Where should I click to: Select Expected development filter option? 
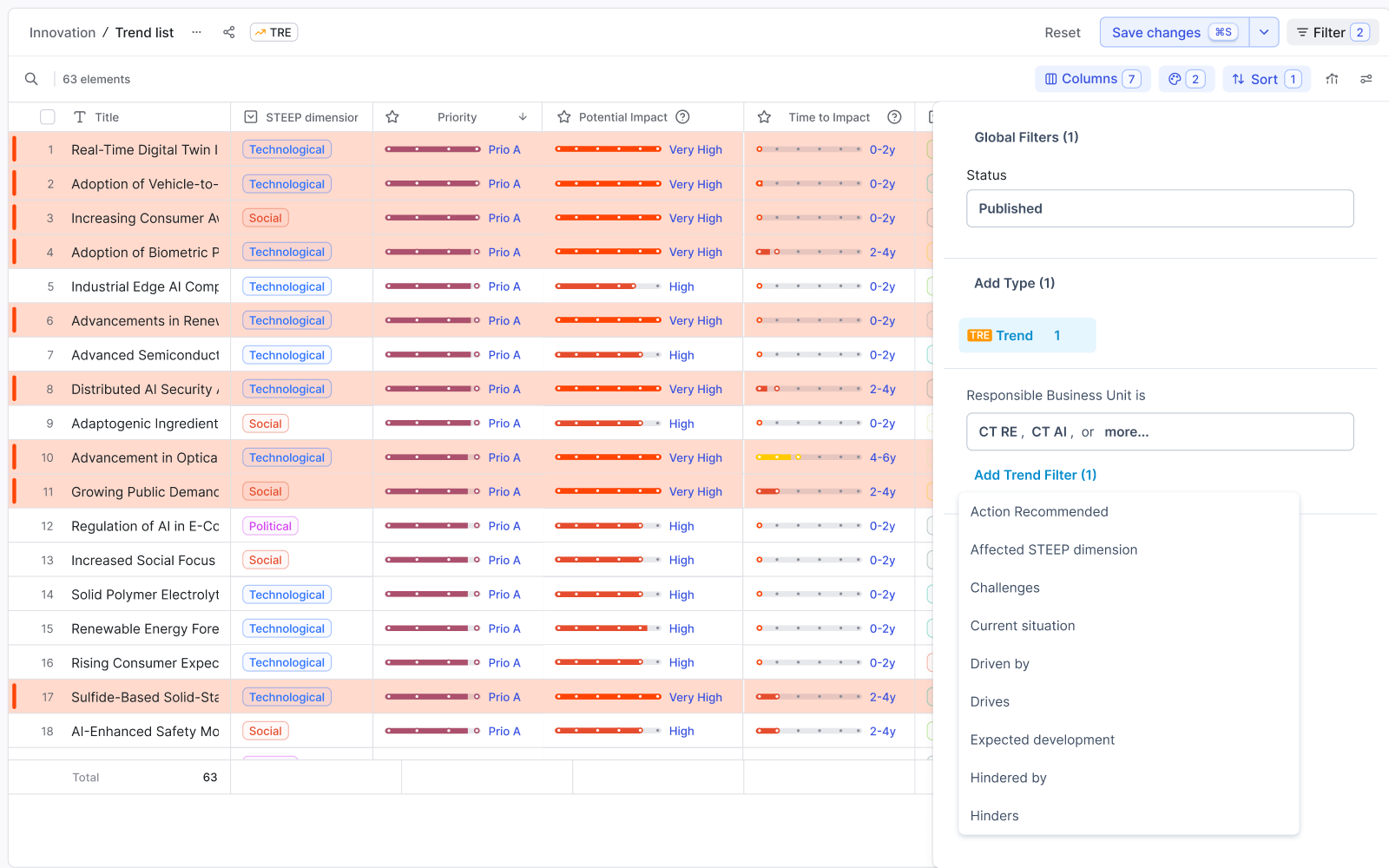coord(1042,740)
